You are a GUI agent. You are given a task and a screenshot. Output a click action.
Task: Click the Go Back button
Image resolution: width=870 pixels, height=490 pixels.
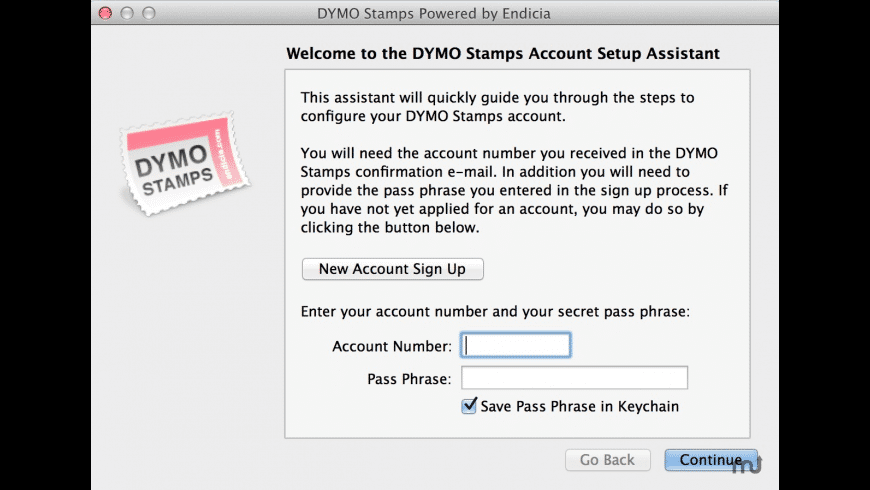pyautogui.click(x=607, y=460)
